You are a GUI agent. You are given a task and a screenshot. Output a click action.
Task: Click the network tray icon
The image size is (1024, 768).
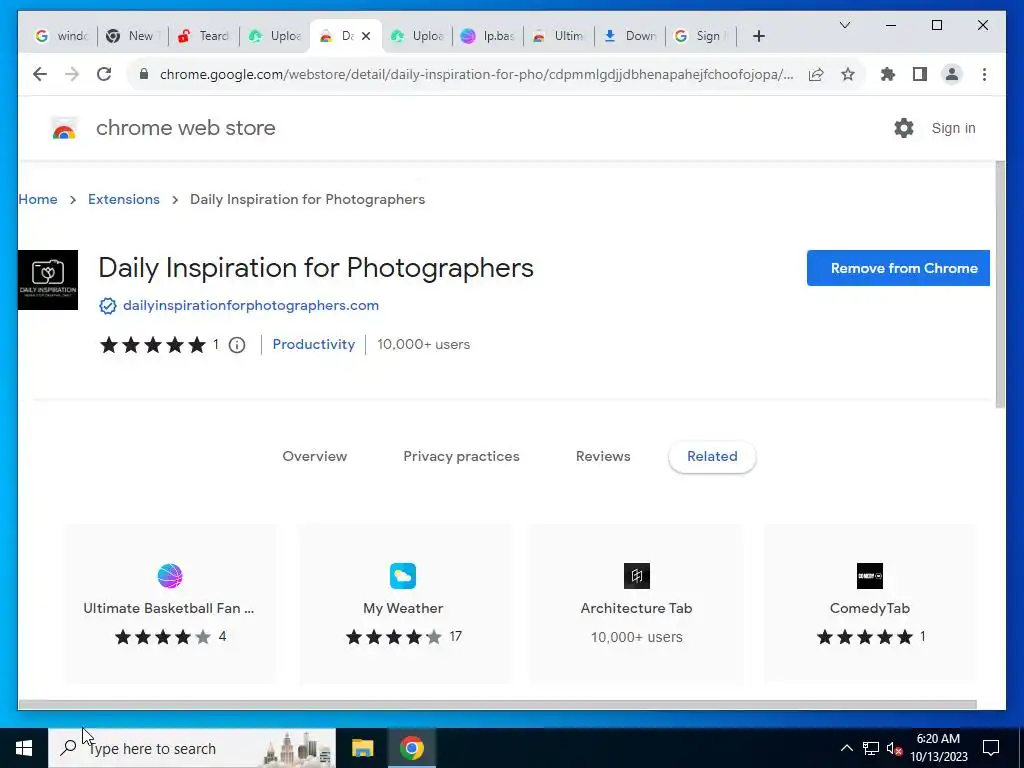871,748
